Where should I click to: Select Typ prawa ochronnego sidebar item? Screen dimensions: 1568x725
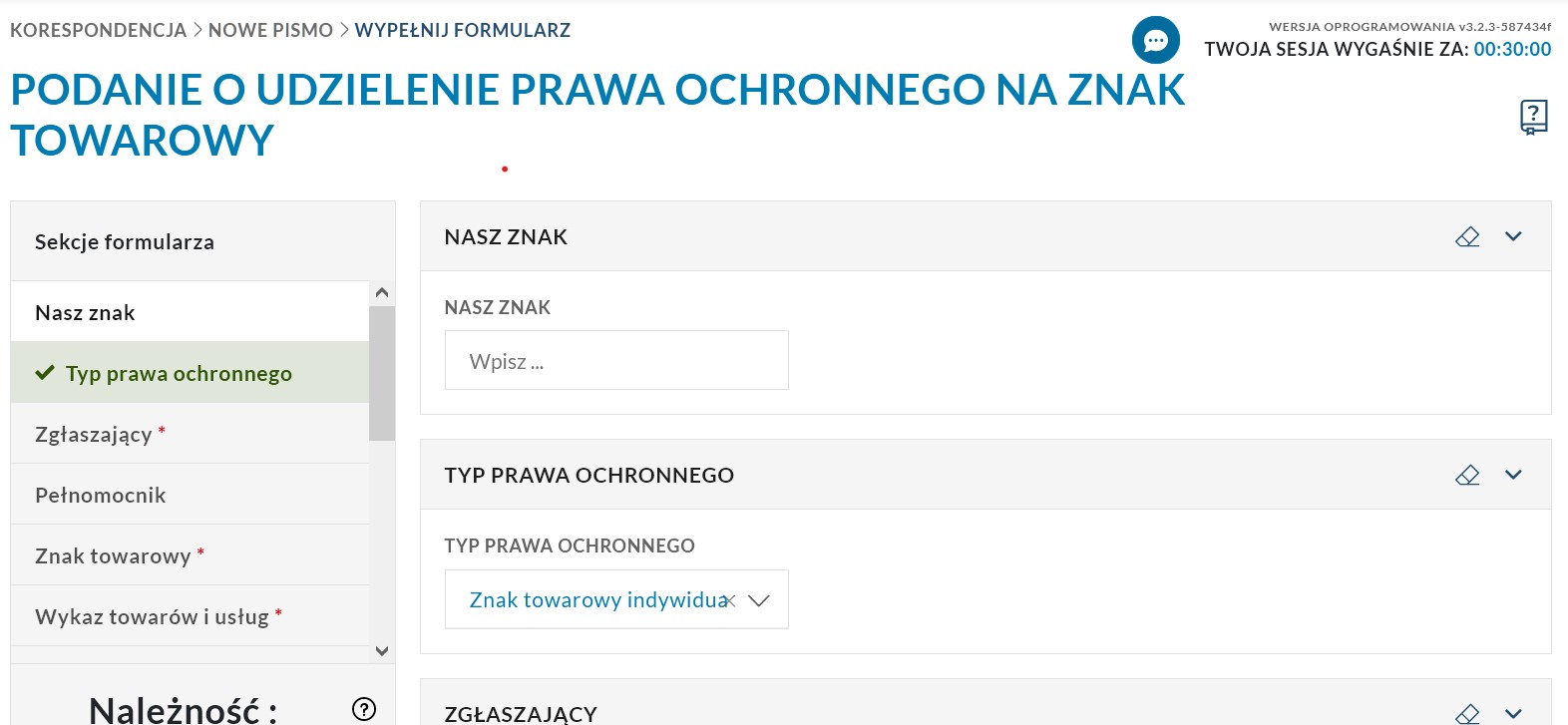(x=179, y=374)
